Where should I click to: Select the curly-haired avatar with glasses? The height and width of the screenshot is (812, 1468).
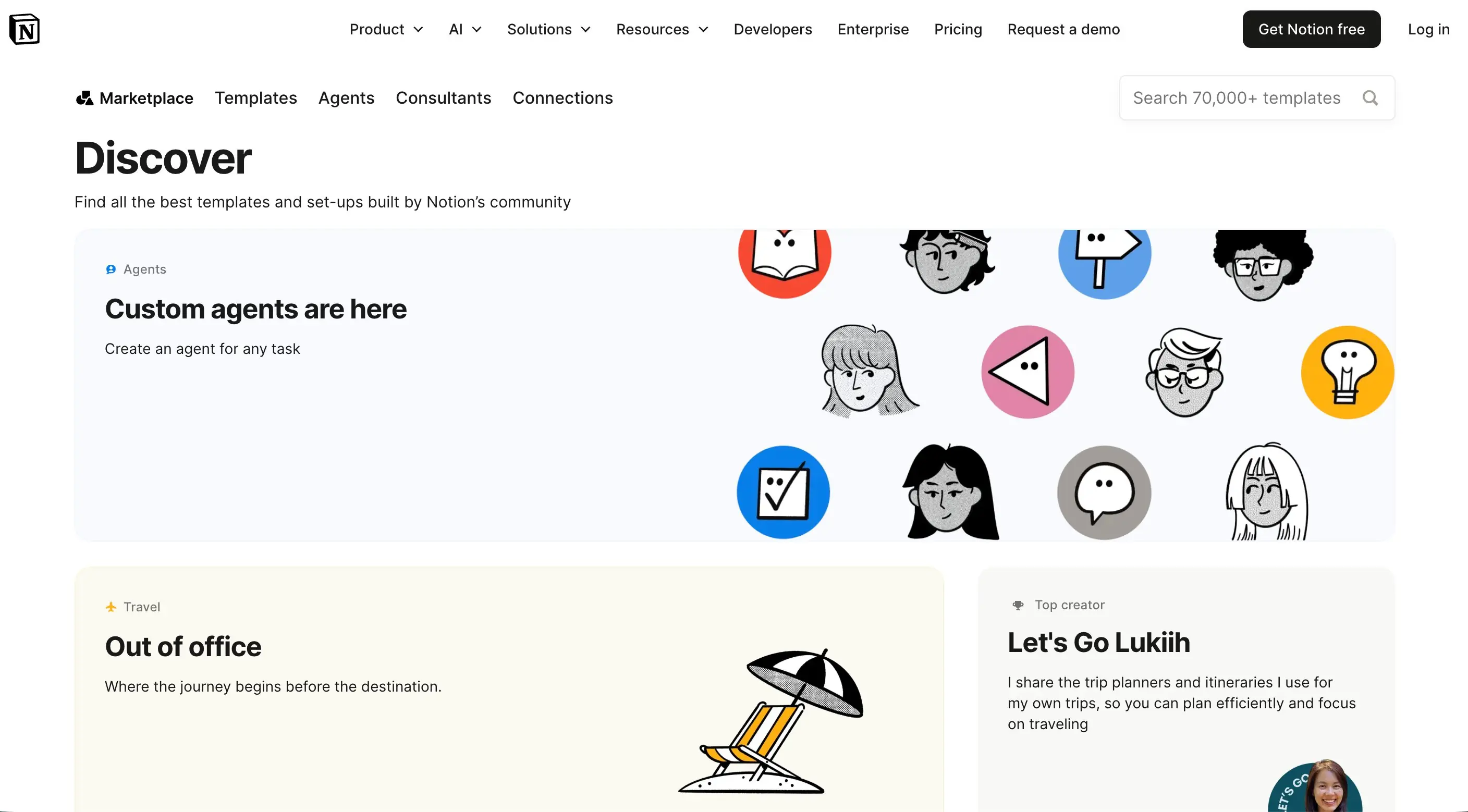[1263, 264]
